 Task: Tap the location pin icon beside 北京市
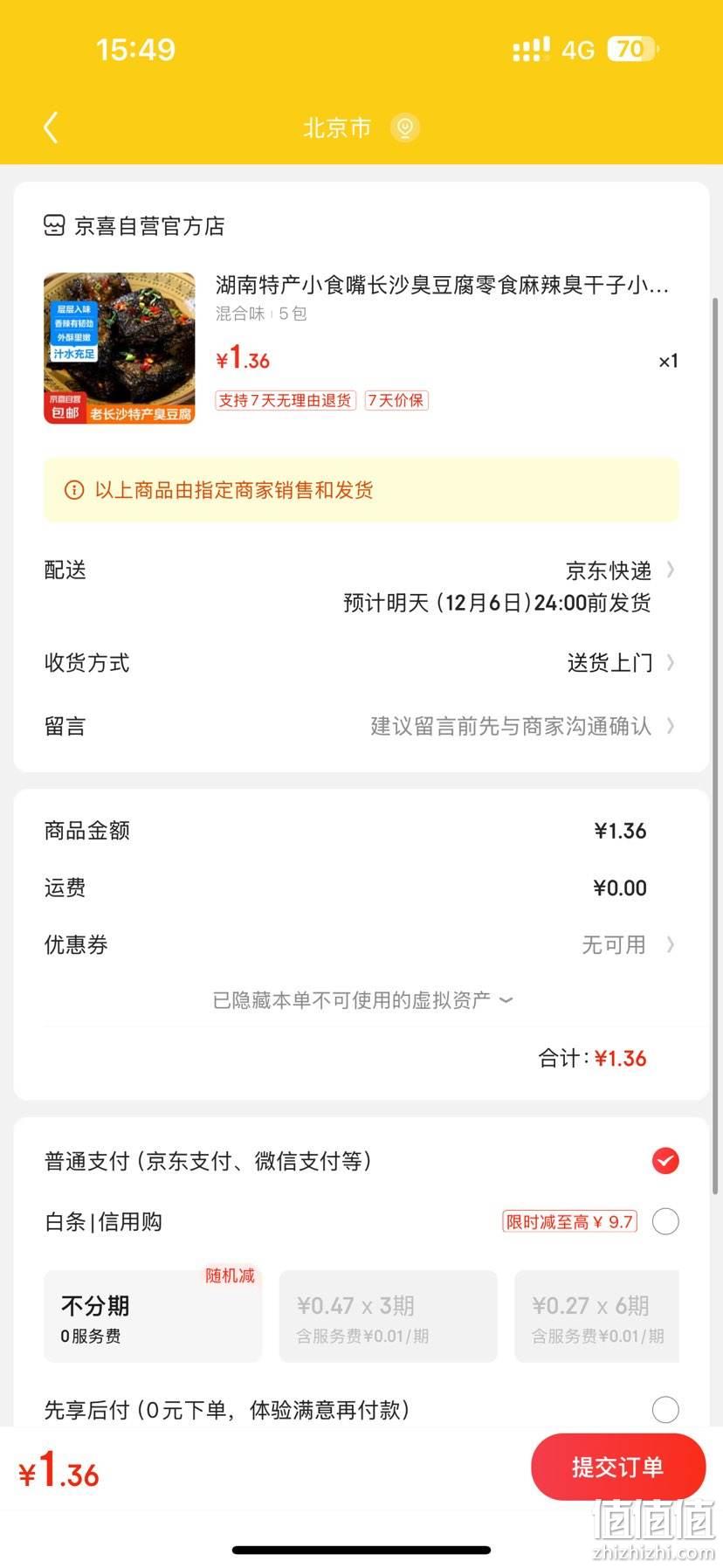404,128
